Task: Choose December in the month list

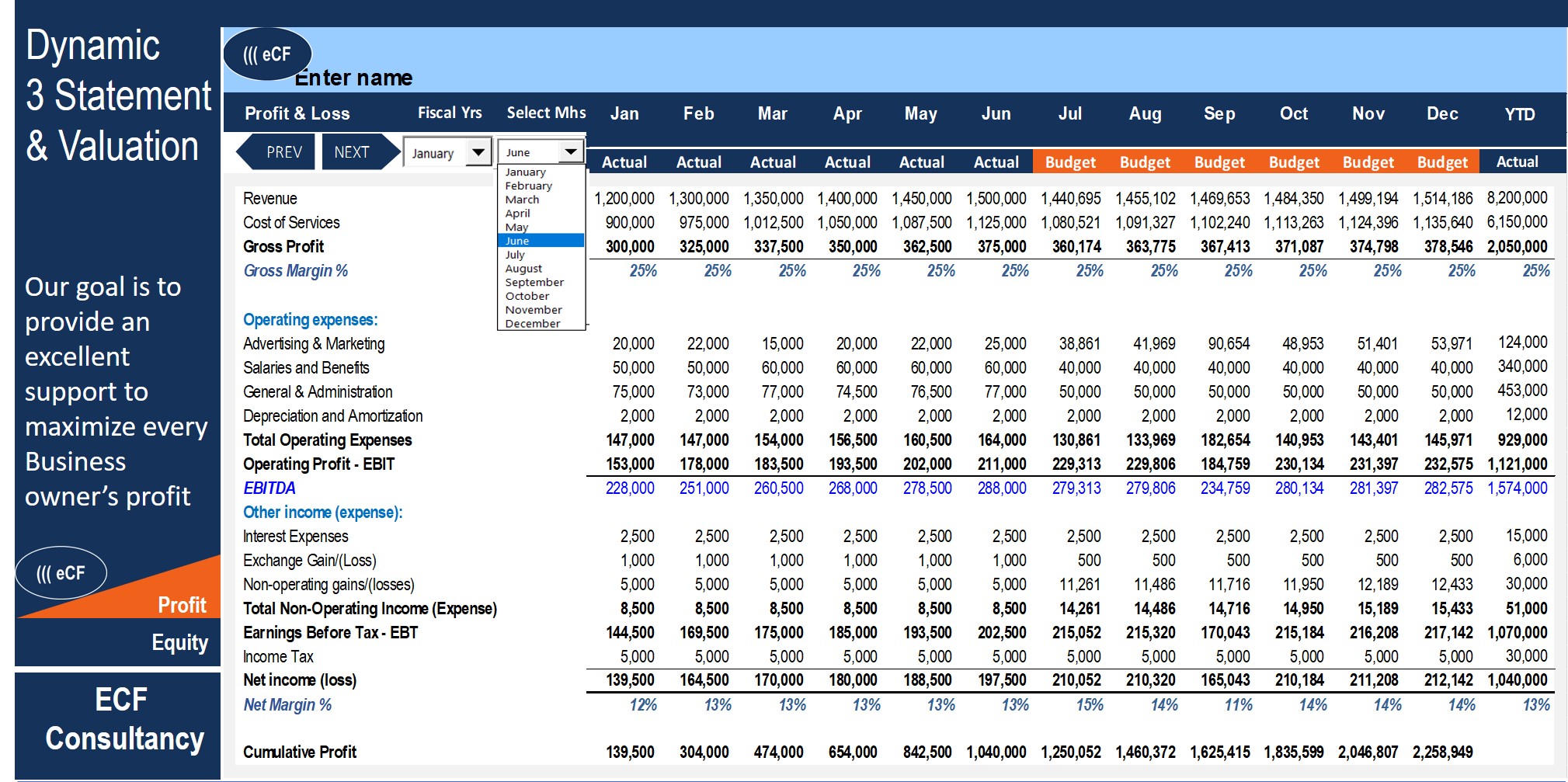Action: coord(533,324)
